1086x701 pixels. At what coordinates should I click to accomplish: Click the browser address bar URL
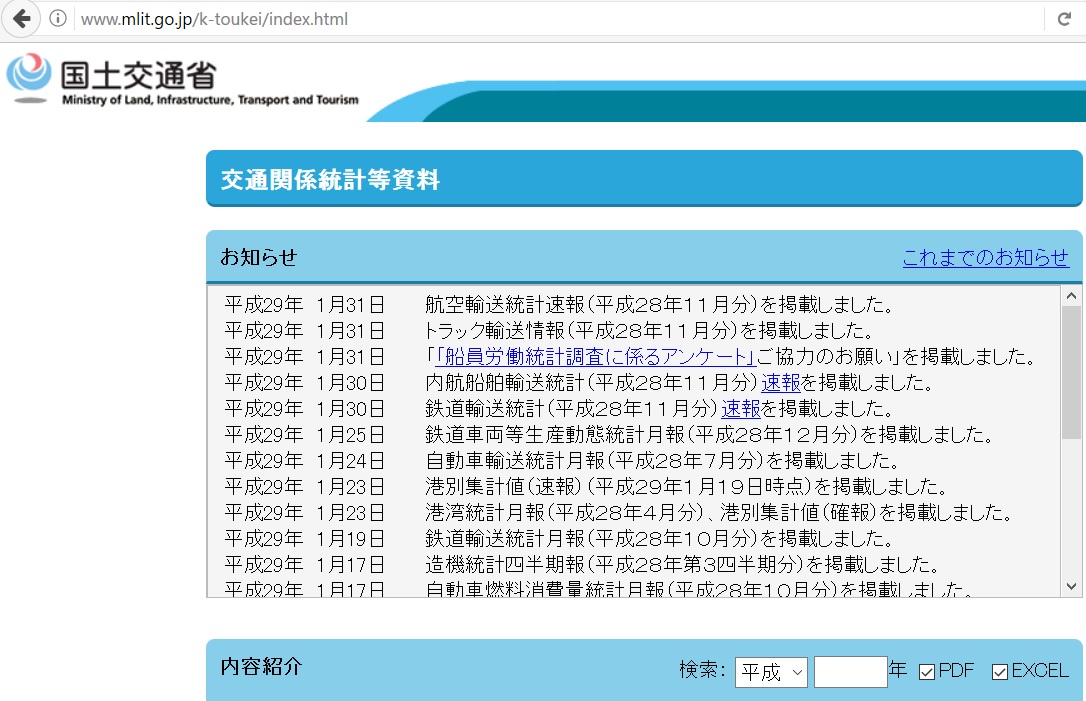[x=214, y=19]
